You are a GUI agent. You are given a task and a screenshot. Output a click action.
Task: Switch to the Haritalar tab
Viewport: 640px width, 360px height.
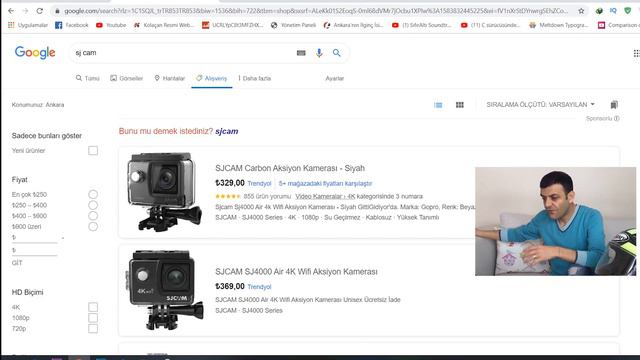169,78
